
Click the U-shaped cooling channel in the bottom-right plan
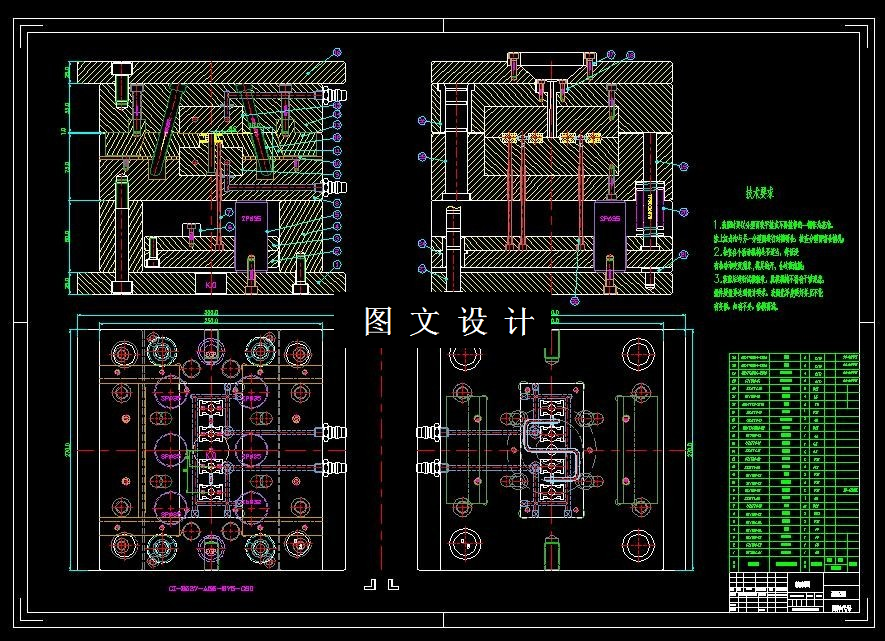pyautogui.click(x=552, y=451)
